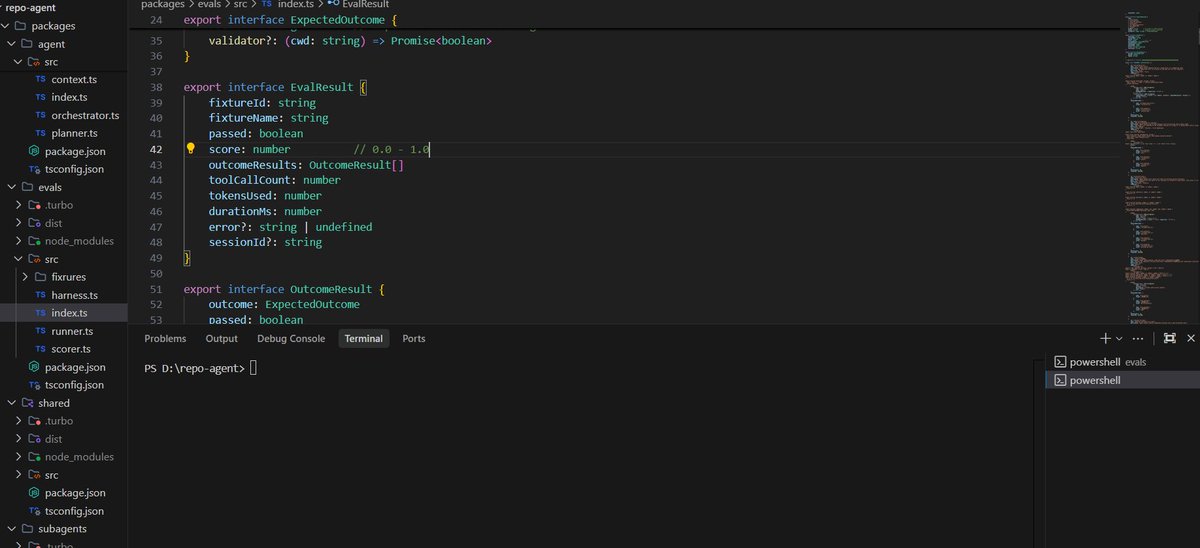Open runner.ts via its TS icon
This screenshot has height=548, width=1200.
click(40, 331)
